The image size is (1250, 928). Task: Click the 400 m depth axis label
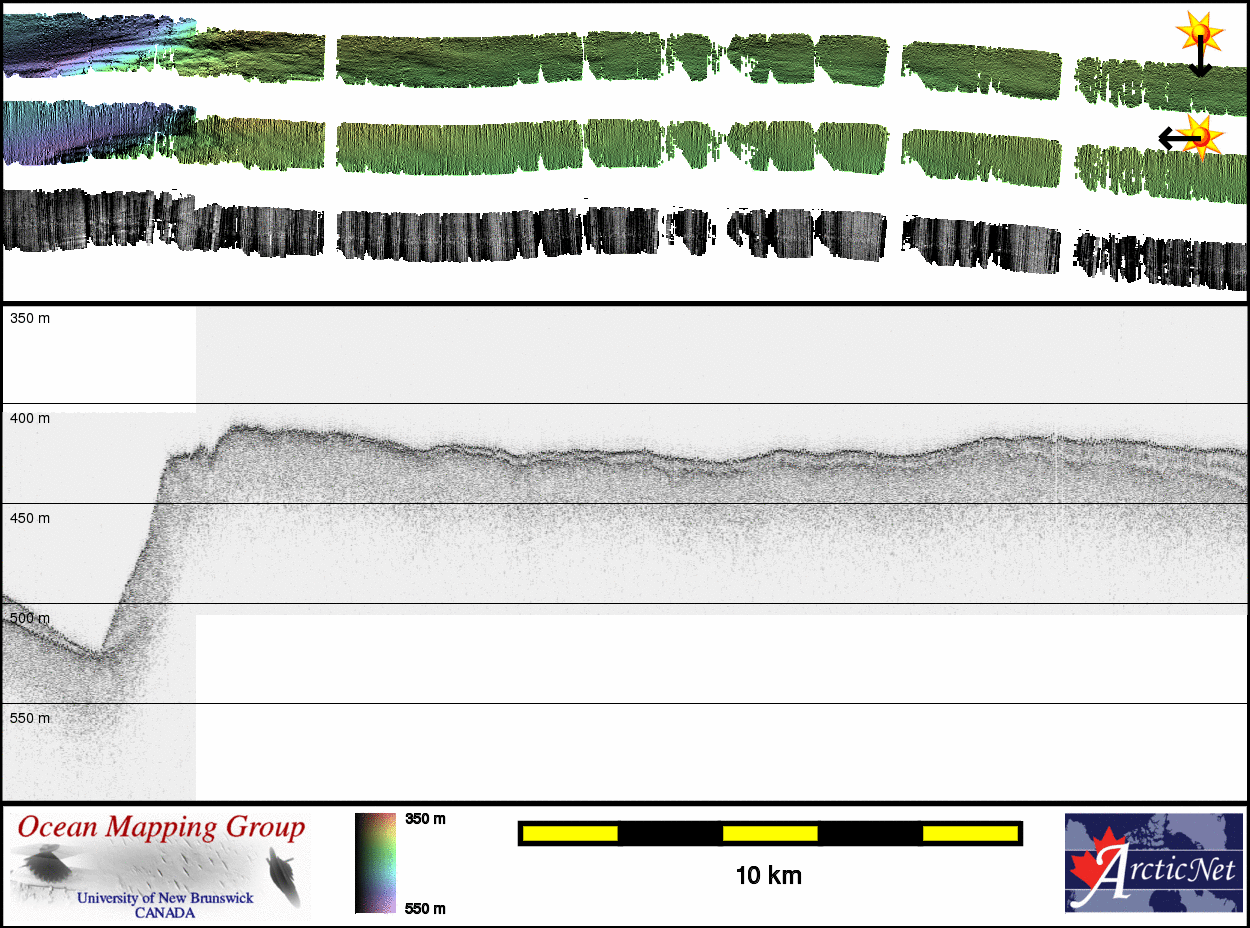click(x=30, y=418)
